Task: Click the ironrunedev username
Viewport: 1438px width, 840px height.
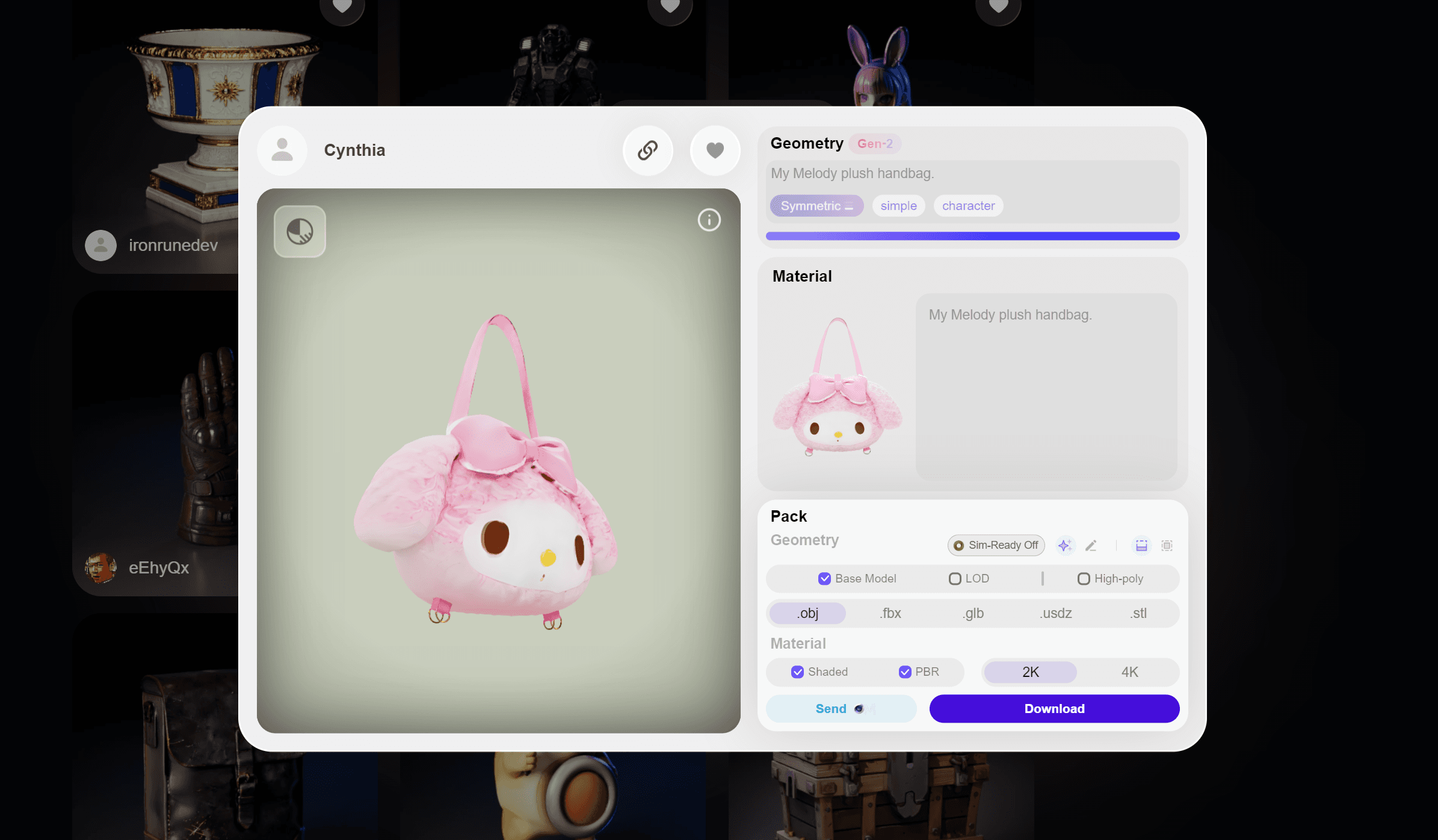Action: [x=173, y=246]
